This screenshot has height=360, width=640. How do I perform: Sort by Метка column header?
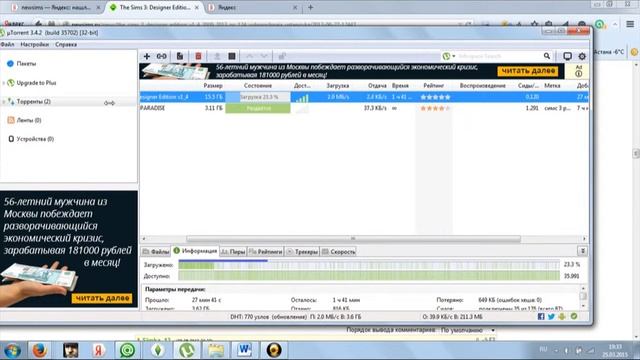tap(552, 86)
